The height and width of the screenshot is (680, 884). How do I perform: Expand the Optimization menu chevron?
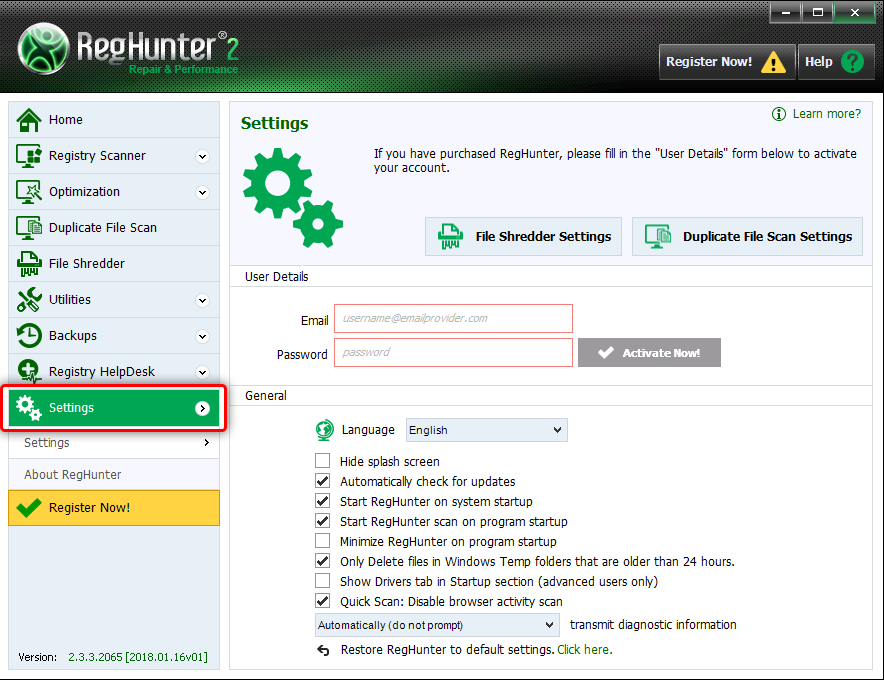[202, 192]
